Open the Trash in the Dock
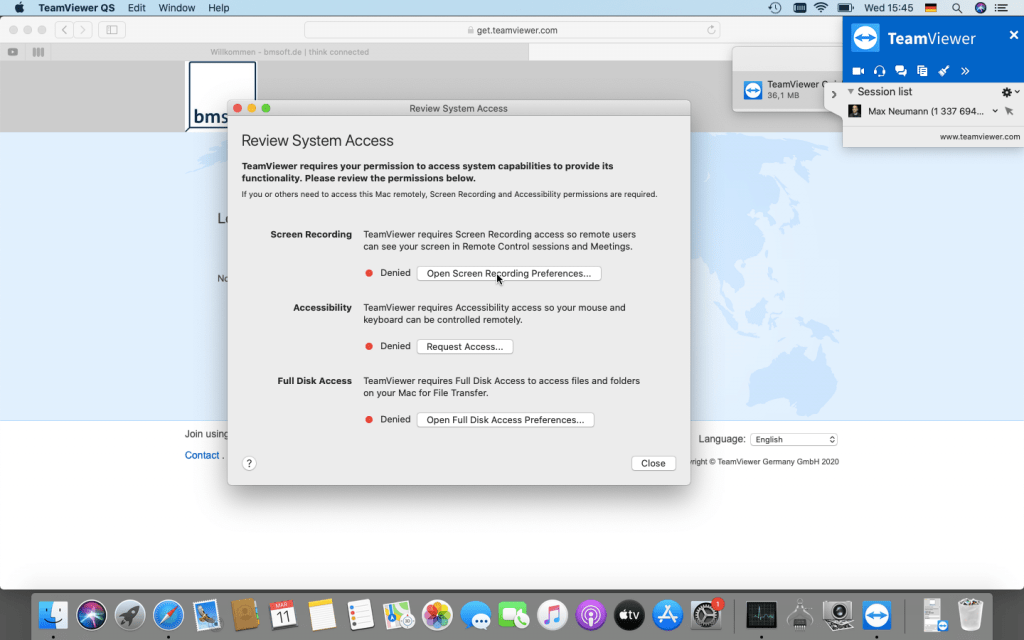 point(970,615)
